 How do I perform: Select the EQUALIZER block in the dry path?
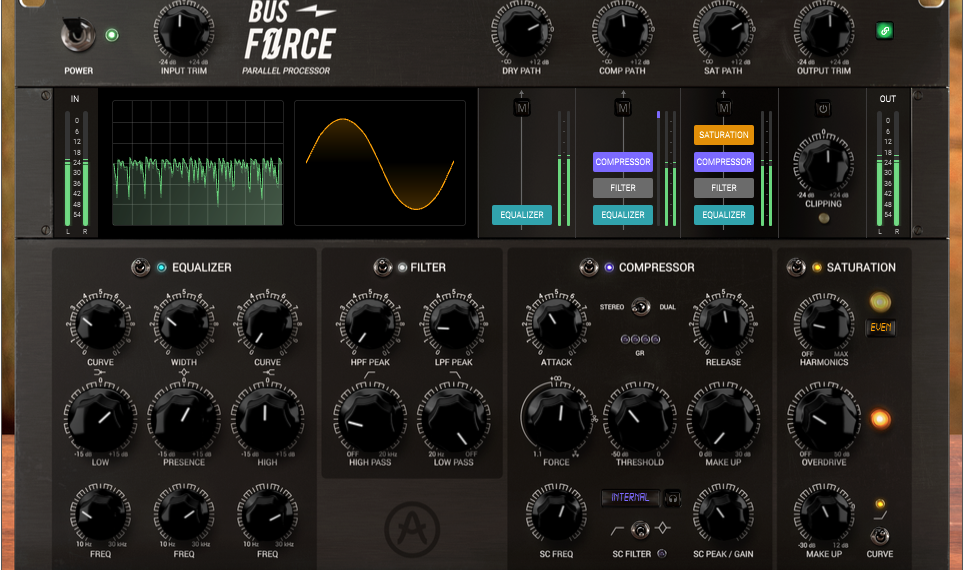[521, 215]
